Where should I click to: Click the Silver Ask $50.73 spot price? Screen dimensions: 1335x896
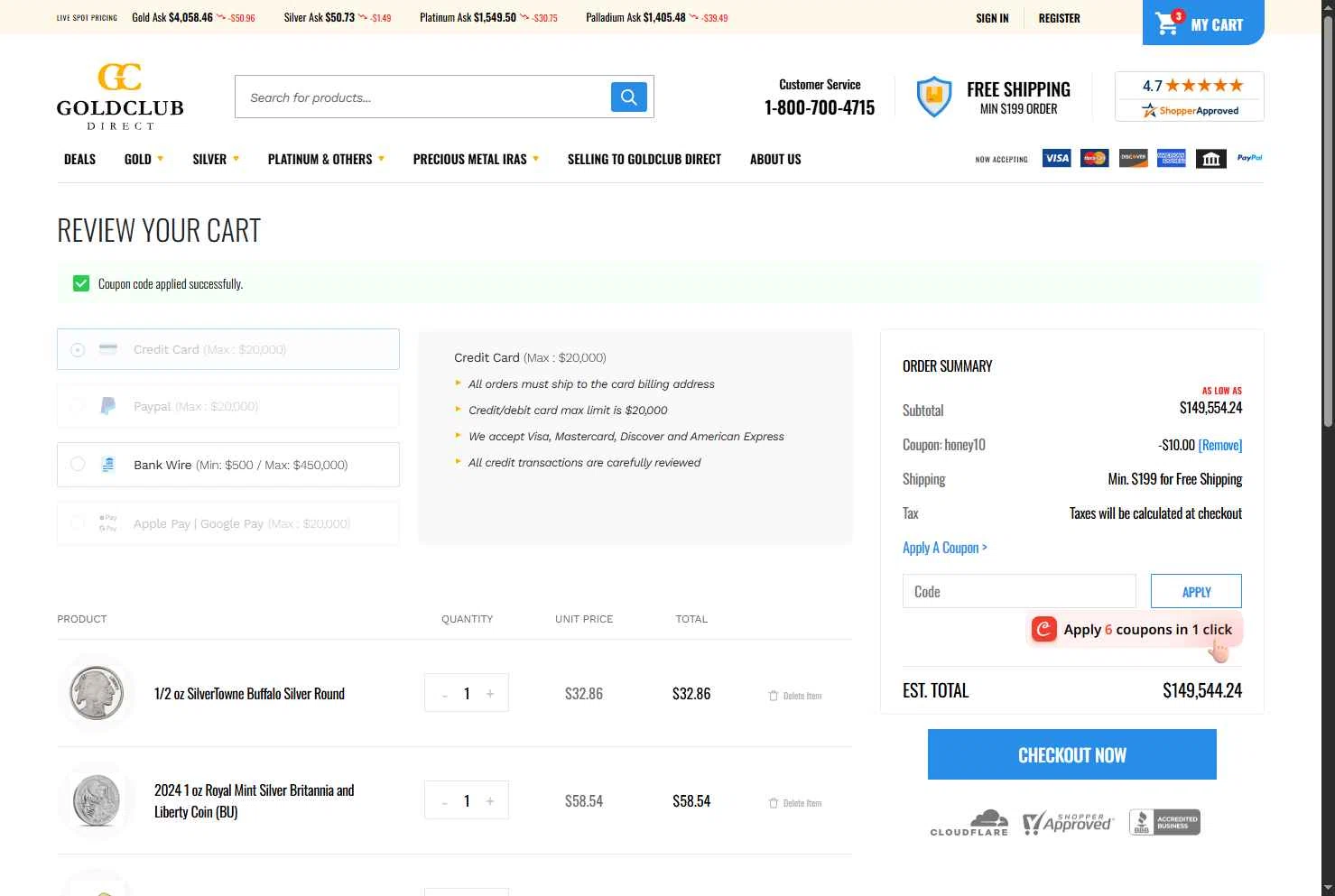[338, 17]
